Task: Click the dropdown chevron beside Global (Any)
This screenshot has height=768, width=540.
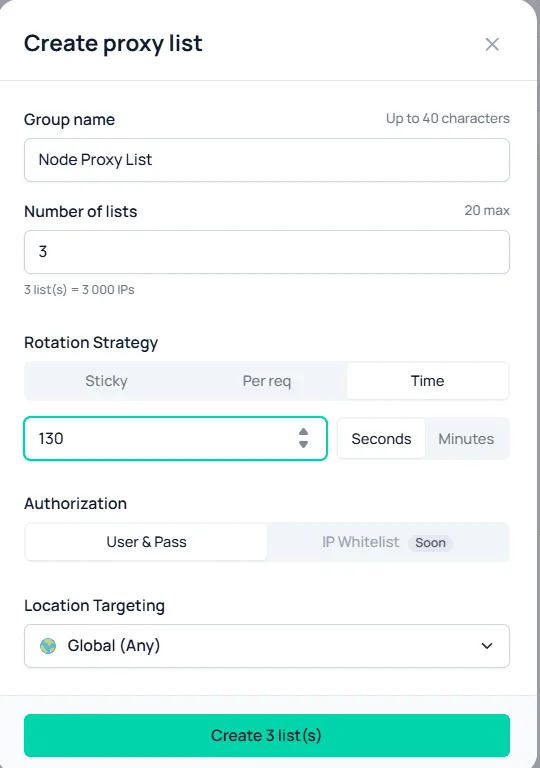Action: point(487,646)
